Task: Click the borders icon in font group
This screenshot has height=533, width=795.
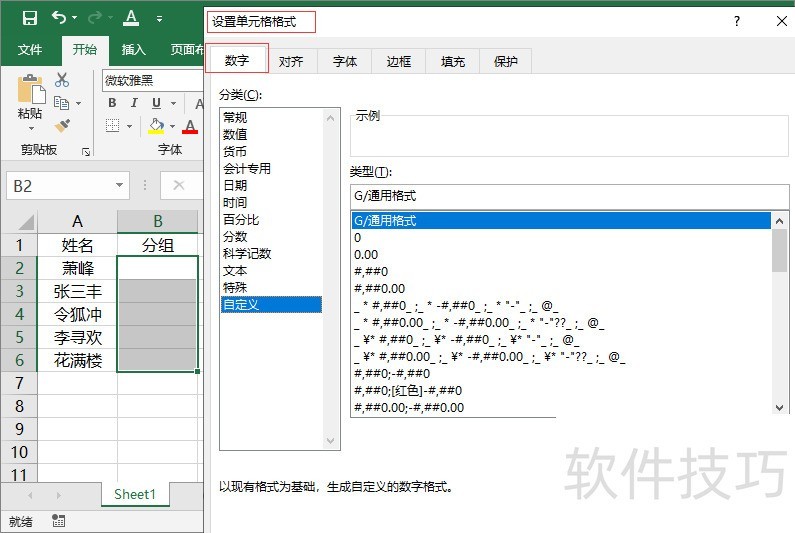Action: (112, 126)
